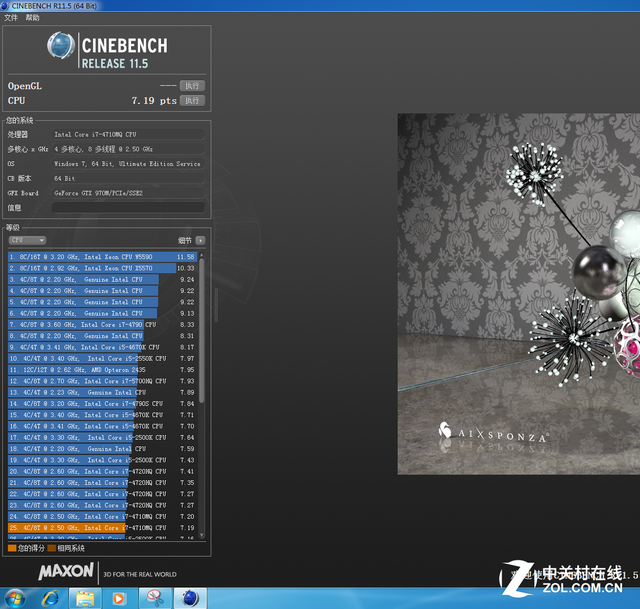
Task: Switch to Cinebench in the taskbar
Action: coord(190,597)
